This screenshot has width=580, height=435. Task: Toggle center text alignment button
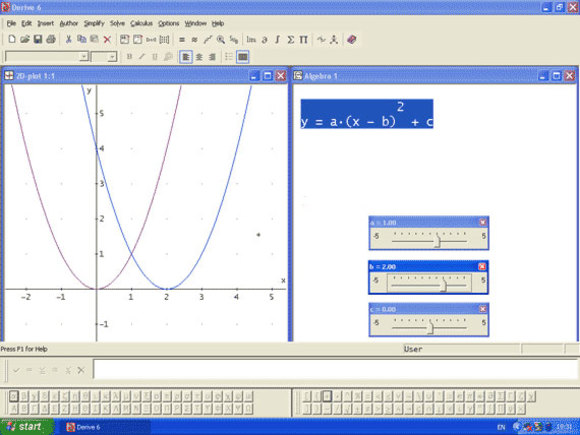pos(199,57)
